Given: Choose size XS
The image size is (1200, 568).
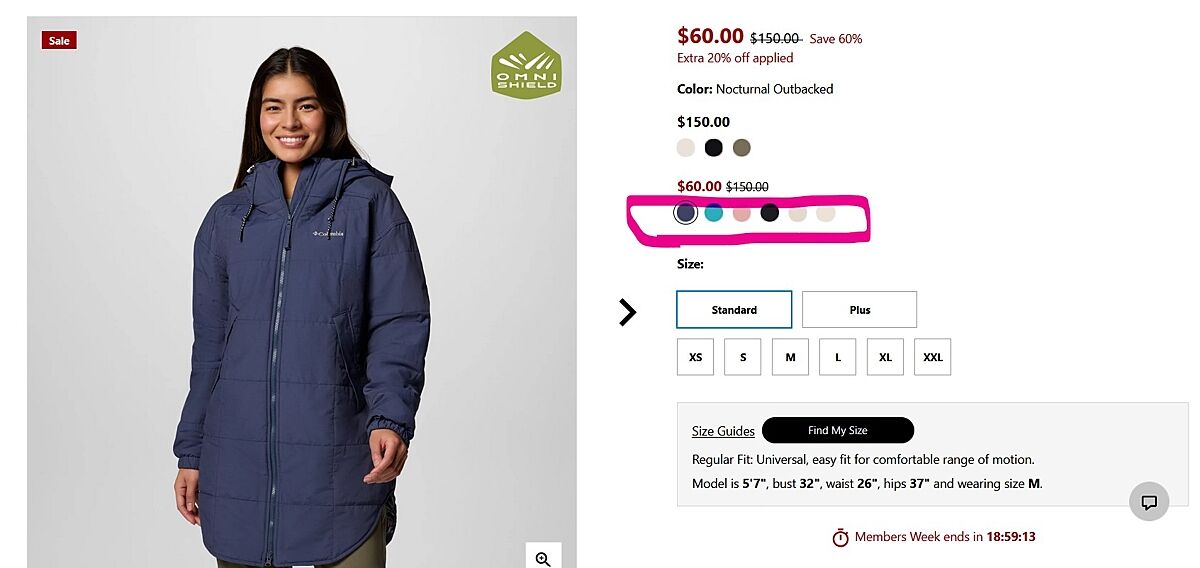Looking at the screenshot, I should tap(695, 357).
